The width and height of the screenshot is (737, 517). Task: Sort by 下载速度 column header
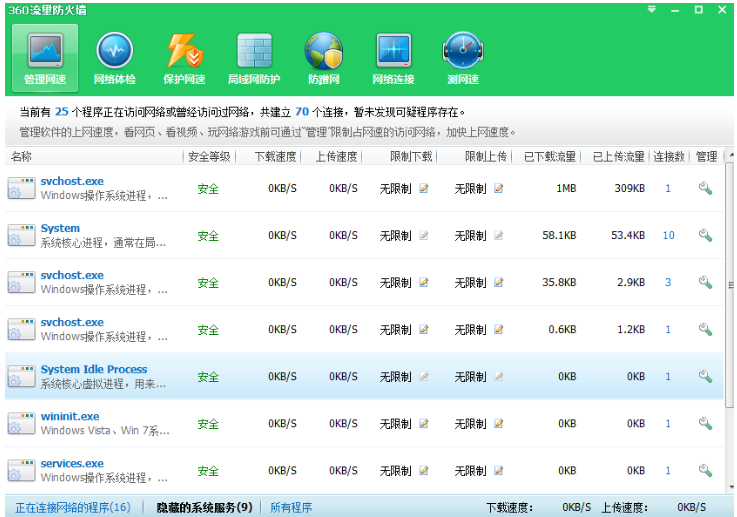(x=275, y=157)
